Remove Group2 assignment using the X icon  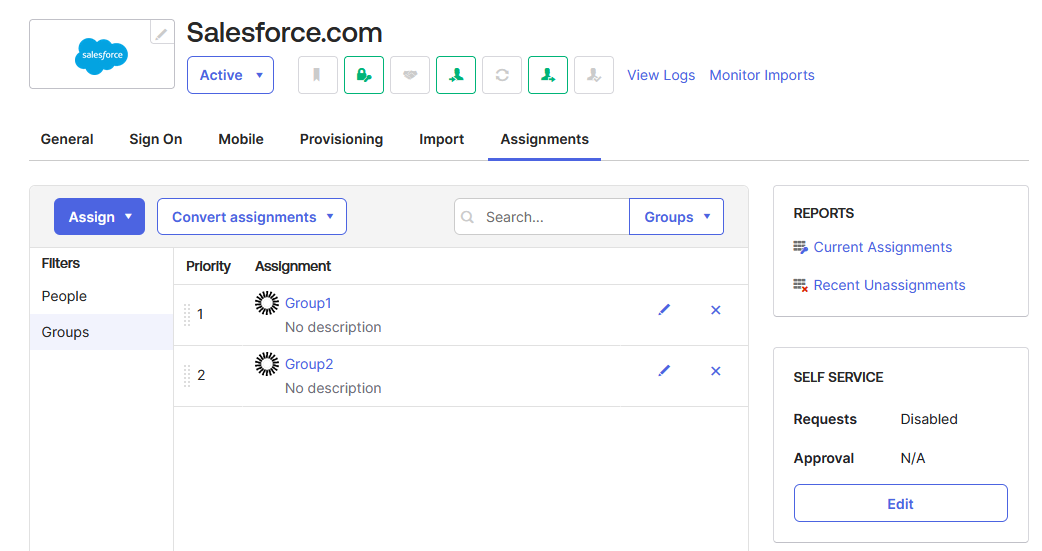tap(716, 371)
